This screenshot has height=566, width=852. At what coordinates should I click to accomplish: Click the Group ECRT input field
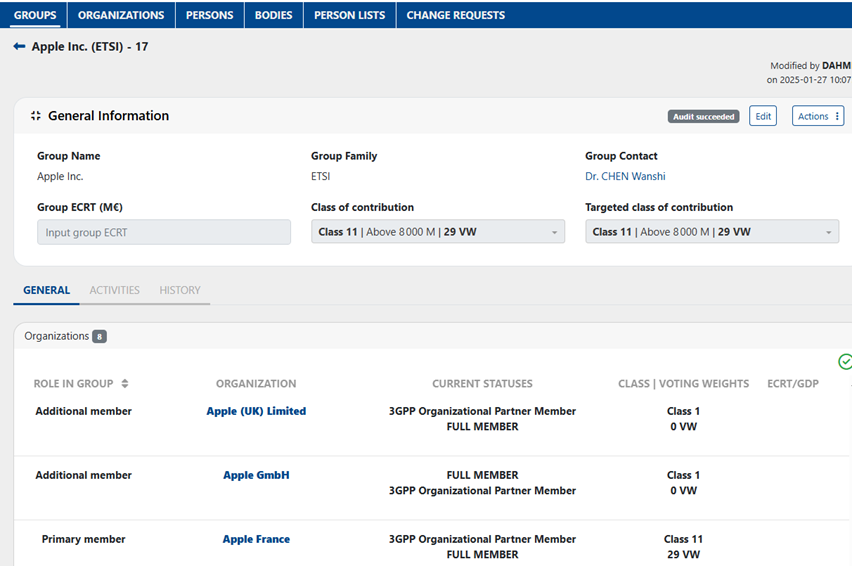[x=164, y=232]
